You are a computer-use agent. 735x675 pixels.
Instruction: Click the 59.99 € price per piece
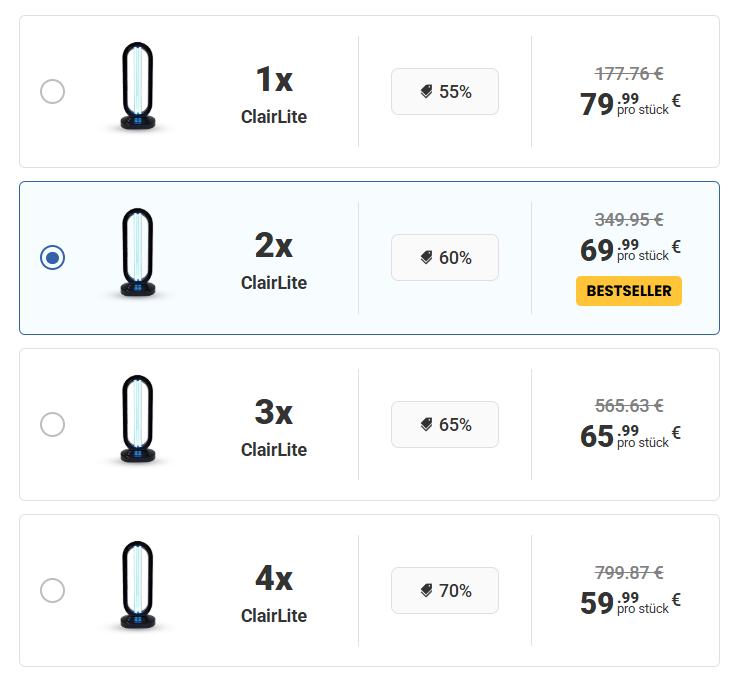[629, 603]
